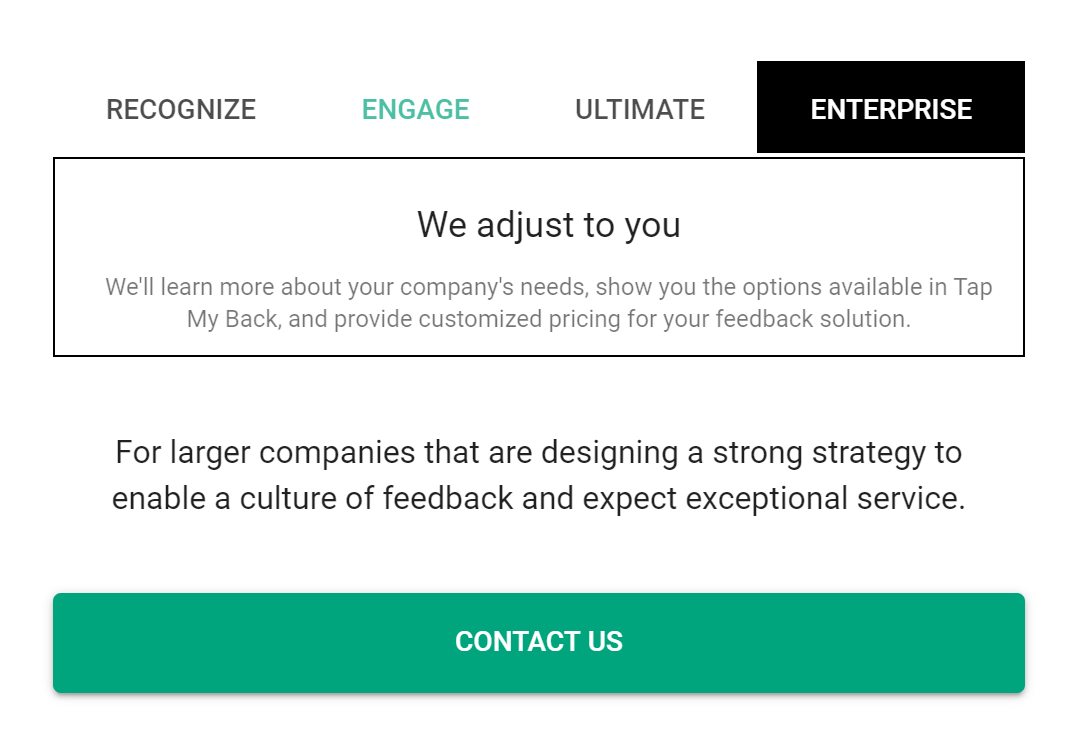Click the 'We adjust to you' heading
1077x753 pixels.
(549, 225)
